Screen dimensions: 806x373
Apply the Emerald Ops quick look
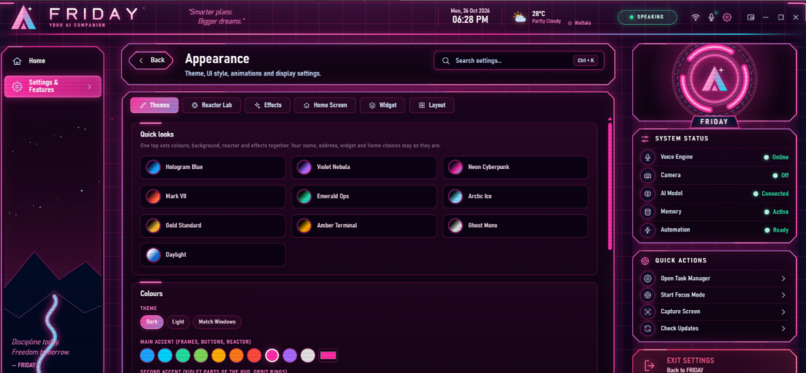tap(364, 196)
